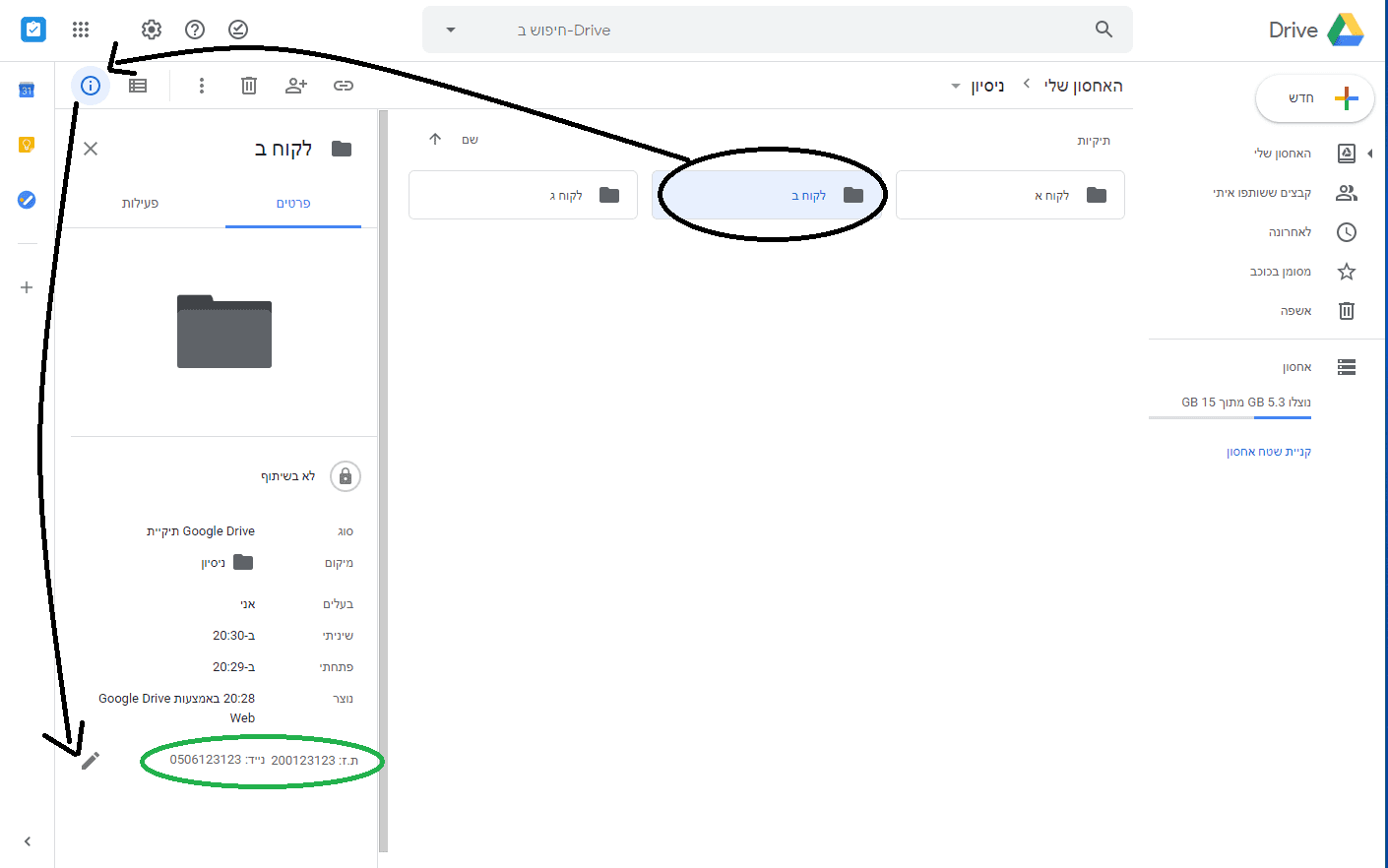Close the details panel with X
1388x868 pixels.
pyautogui.click(x=91, y=149)
